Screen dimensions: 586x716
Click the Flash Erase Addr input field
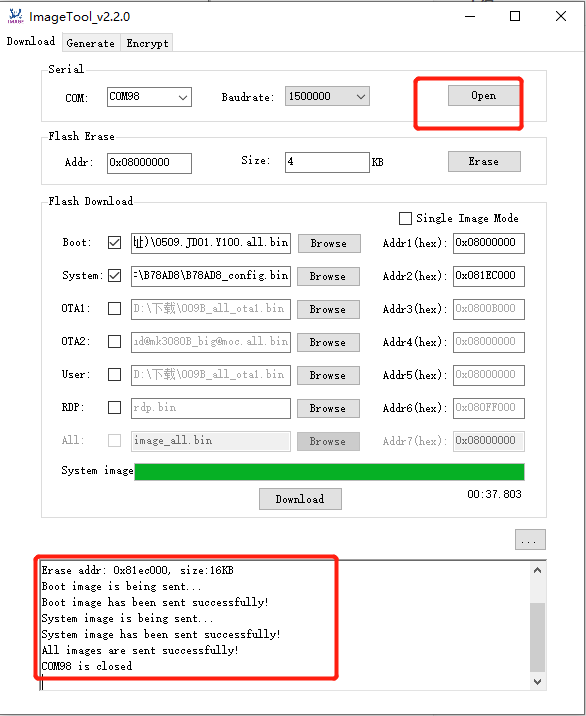[x=149, y=163]
